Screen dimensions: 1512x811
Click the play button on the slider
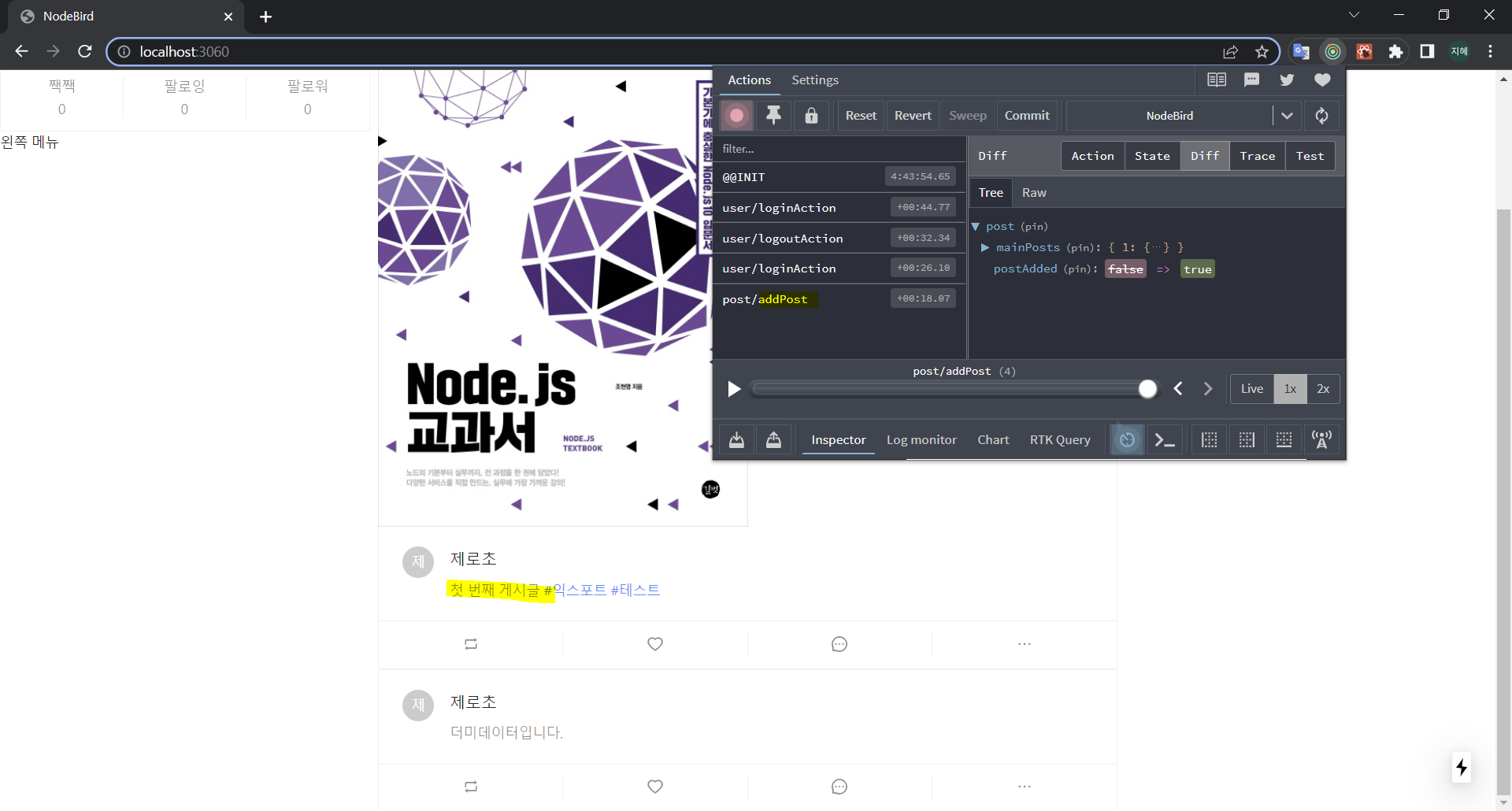click(734, 389)
